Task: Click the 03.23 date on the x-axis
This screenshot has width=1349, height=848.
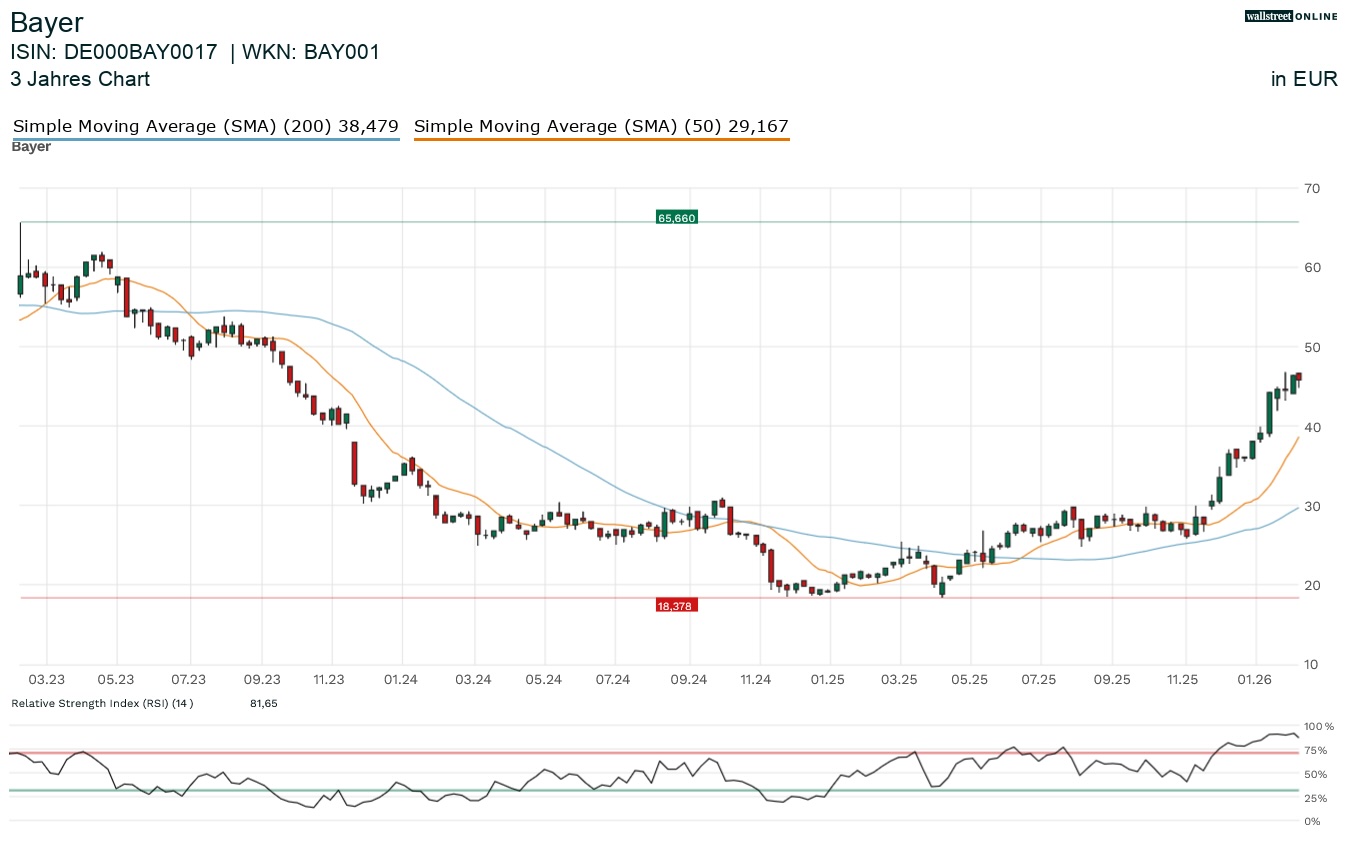Action: tap(47, 679)
